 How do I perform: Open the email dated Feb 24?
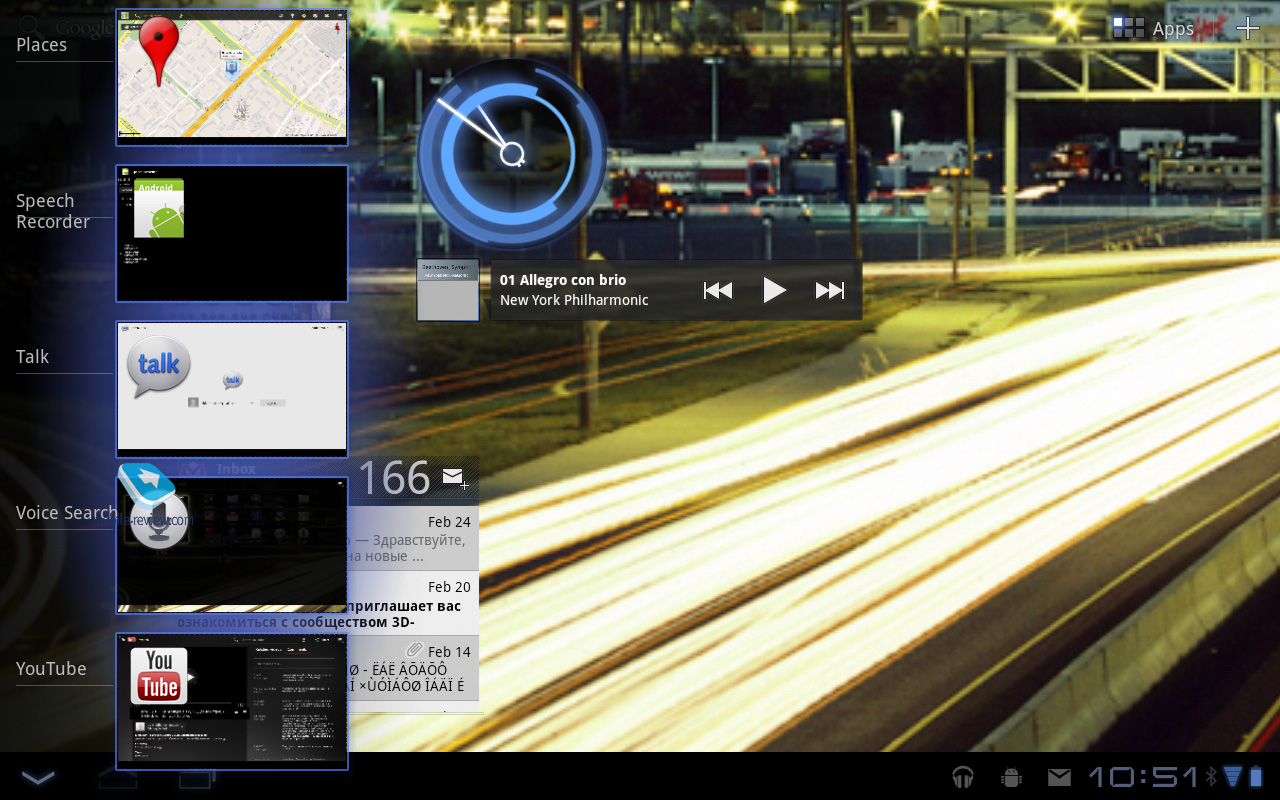coord(413,538)
